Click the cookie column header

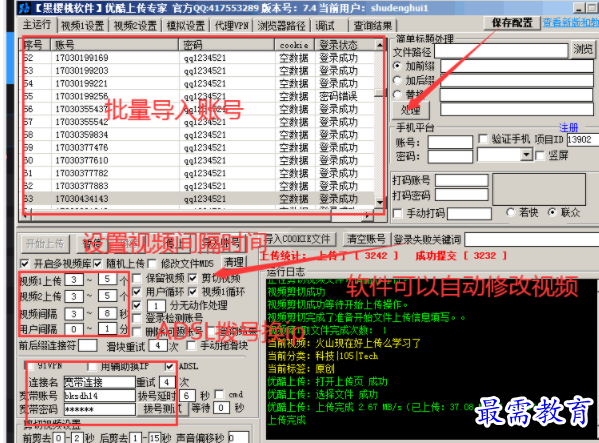pyautogui.click(x=295, y=45)
